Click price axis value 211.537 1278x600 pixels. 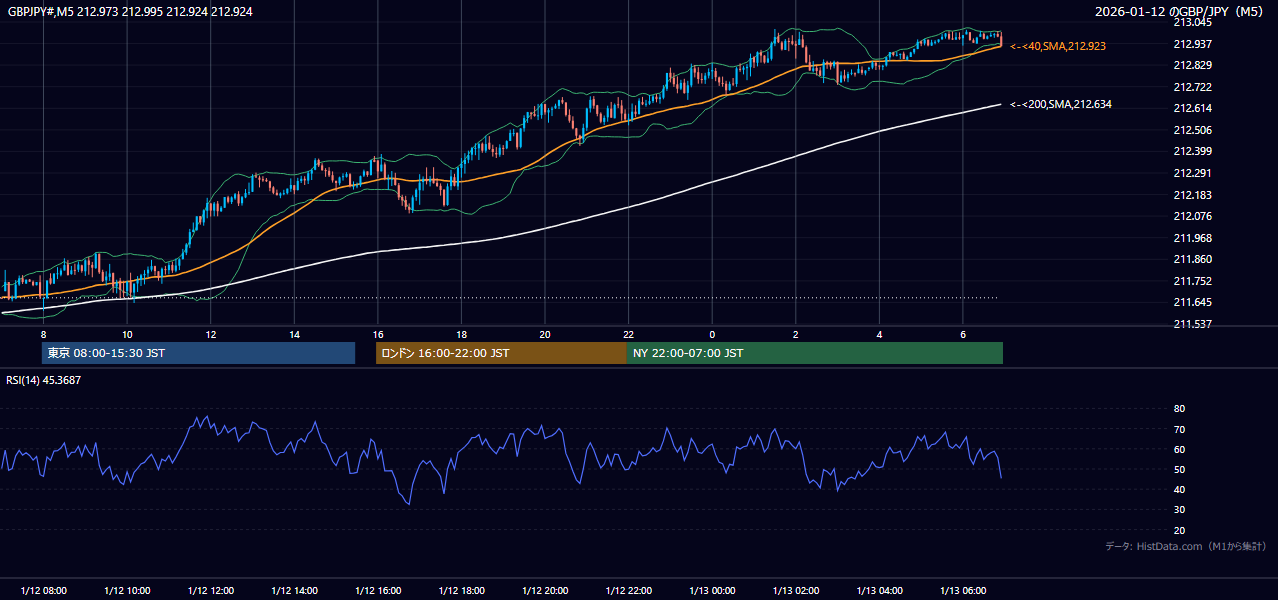pyautogui.click(x=1192, y=324)
